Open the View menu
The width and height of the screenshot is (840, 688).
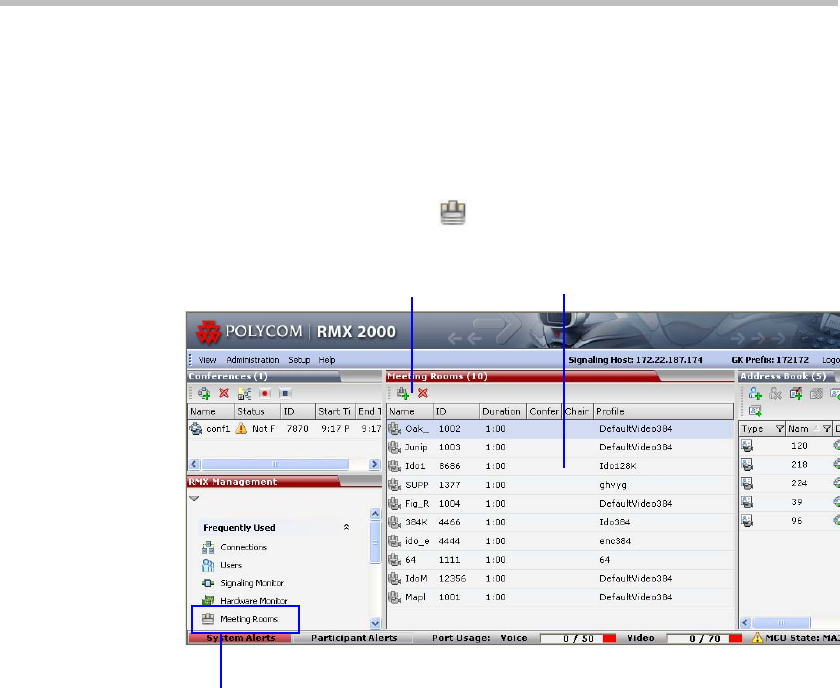[x=207, y=360]
